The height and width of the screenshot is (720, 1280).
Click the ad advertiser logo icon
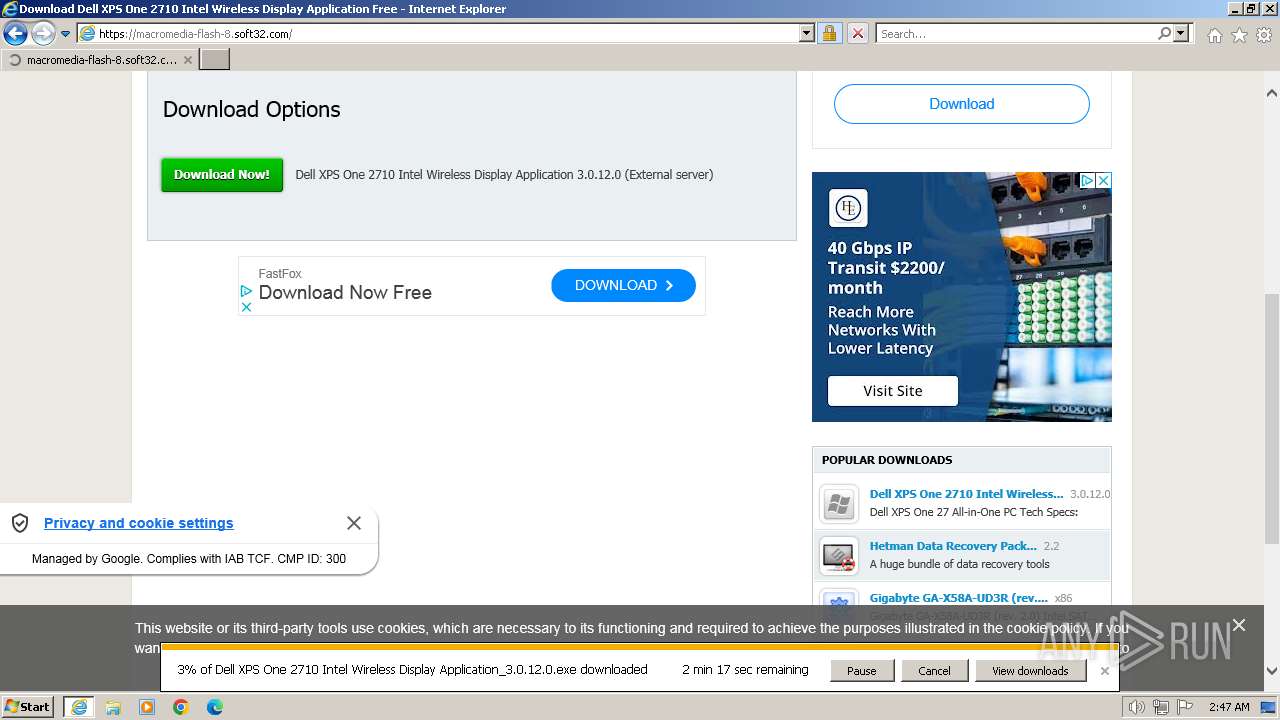click(847, 208)
